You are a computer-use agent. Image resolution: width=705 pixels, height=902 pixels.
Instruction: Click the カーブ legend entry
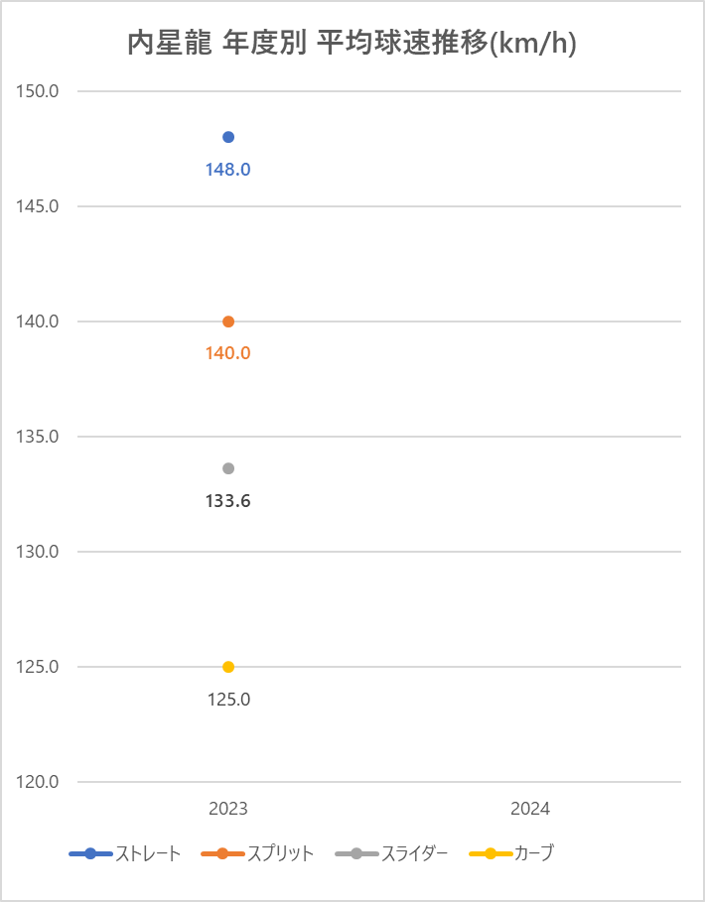coord(512,853)
